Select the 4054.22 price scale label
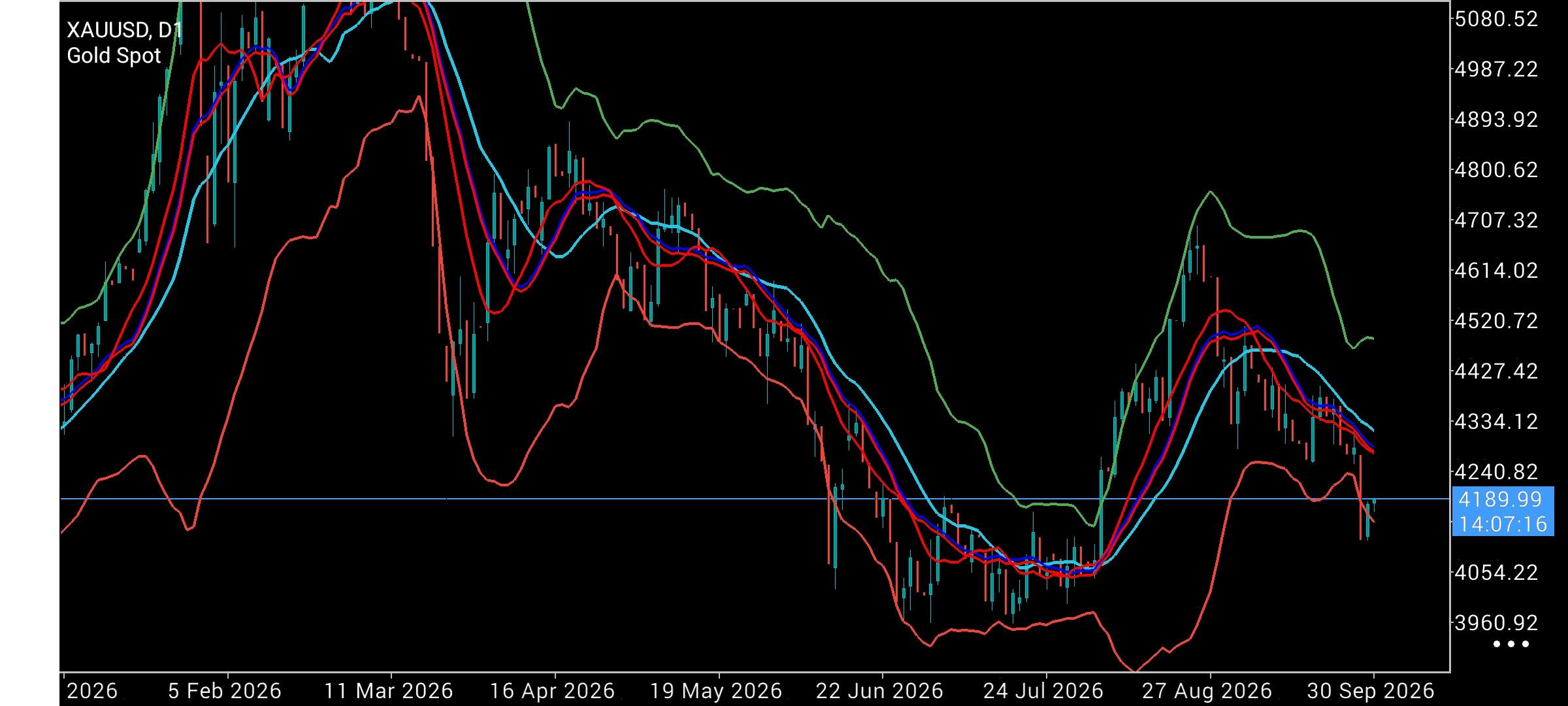Screen dimensions: 1568x706 tap(1496, 573)
